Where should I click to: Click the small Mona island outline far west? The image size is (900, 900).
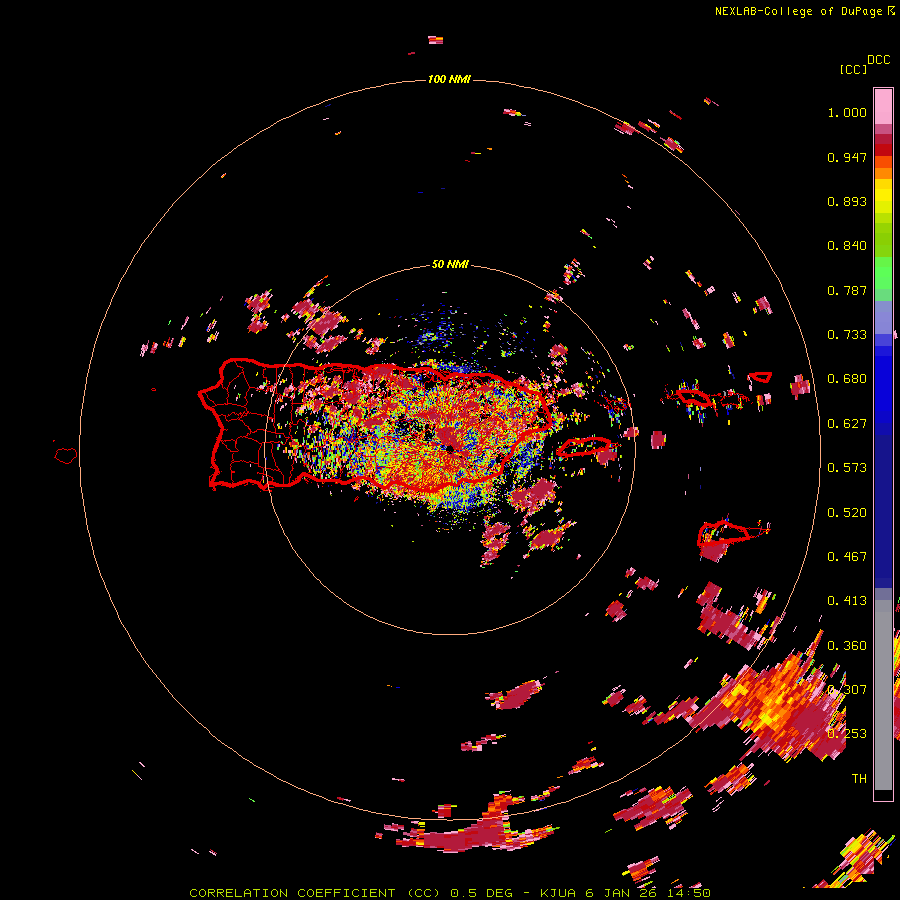pyautogui.click(x=66, y=455)
